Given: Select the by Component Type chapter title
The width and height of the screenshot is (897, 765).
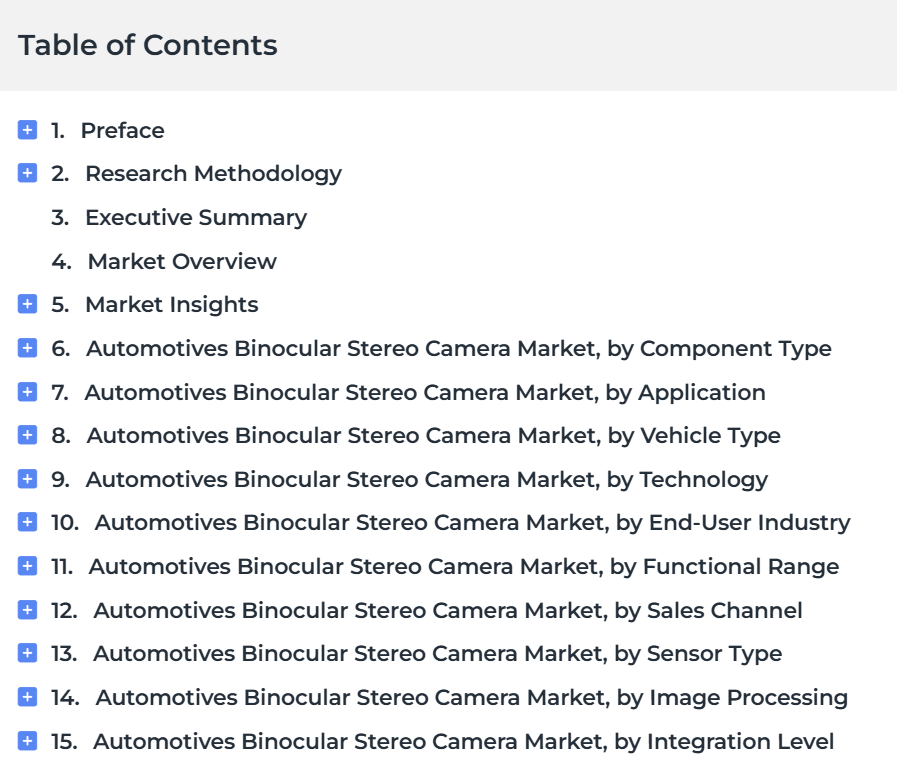Looking at the screenshot, I should pos(459,349).
